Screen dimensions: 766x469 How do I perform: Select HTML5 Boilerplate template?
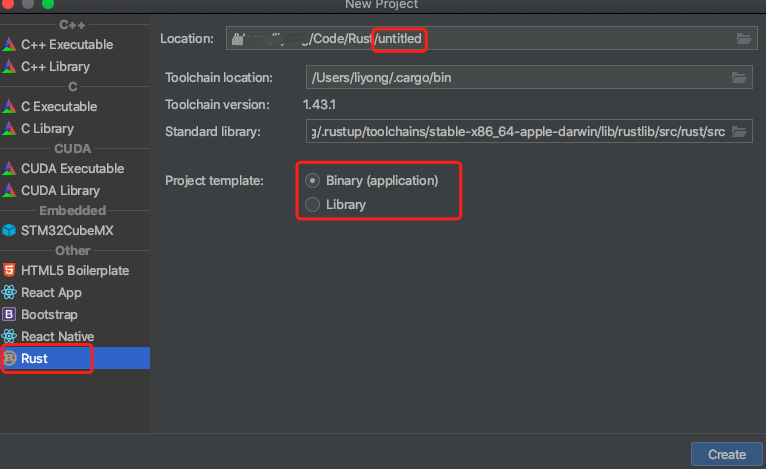[x=75, y=271]
